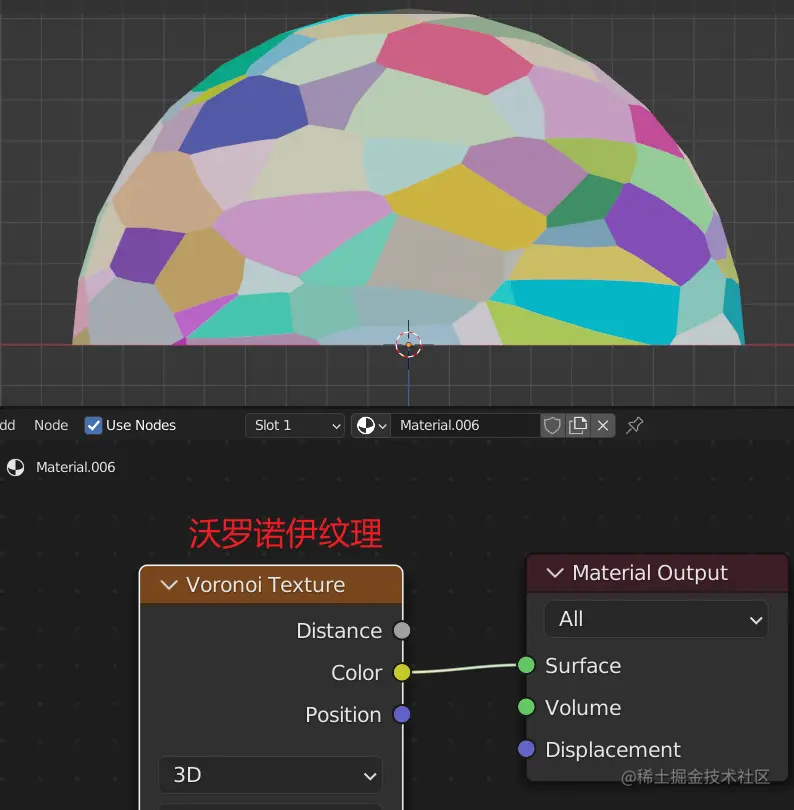
Task: Click the Distance output socket
Action: 402,631
